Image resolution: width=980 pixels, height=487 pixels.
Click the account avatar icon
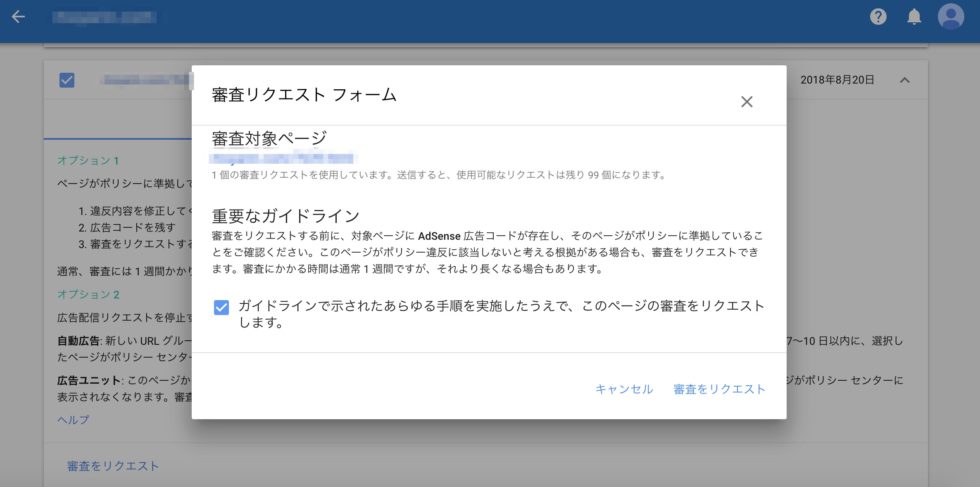tap(950, 17)
